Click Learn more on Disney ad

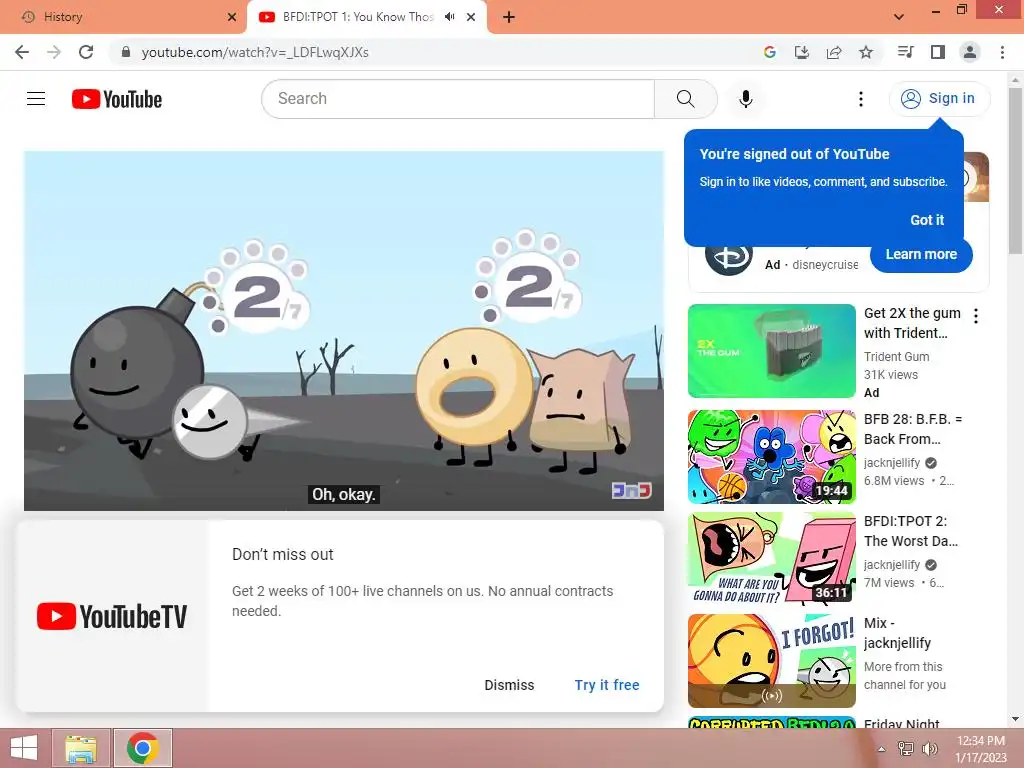coord(921,255)
